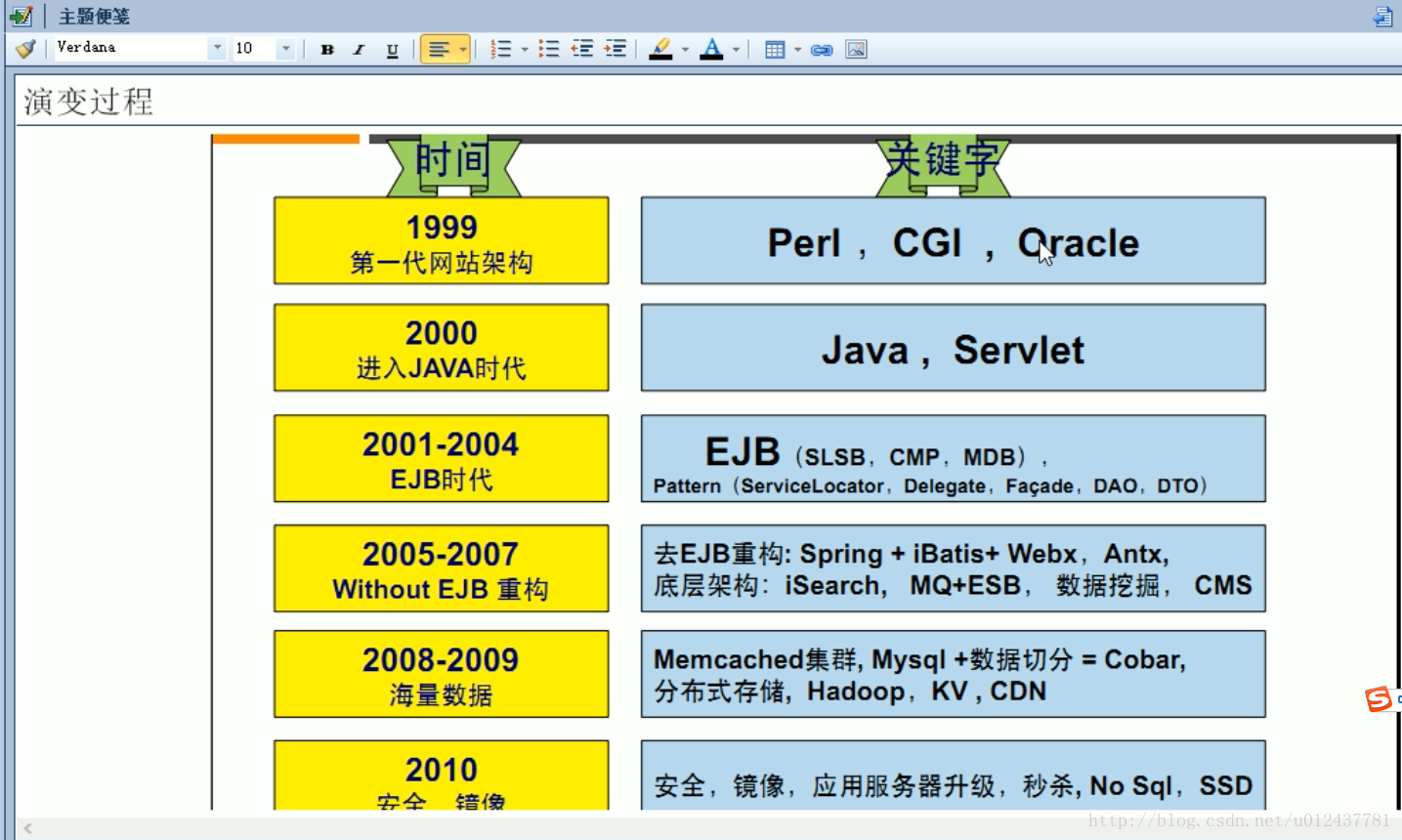Click the note icon beside 主题便笺 title
The width and height of the screenshot is (1402, 840).
tap(21, 16)
